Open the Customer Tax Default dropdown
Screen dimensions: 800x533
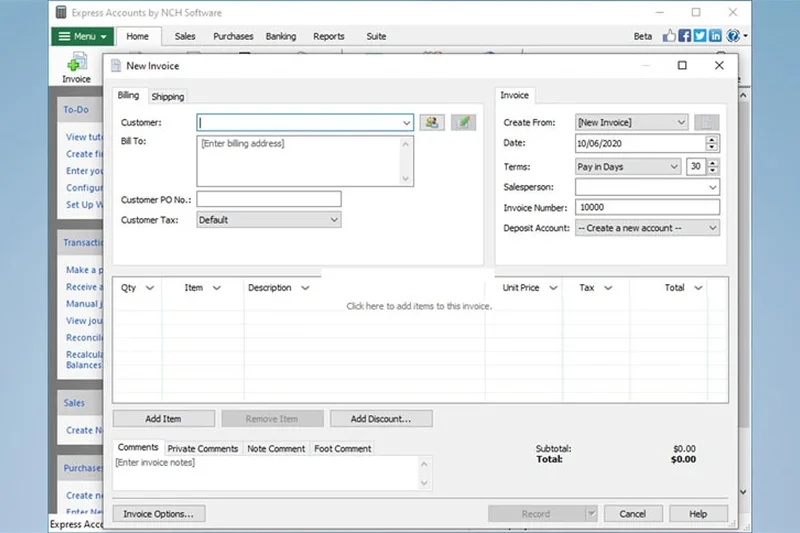[269, 220]
